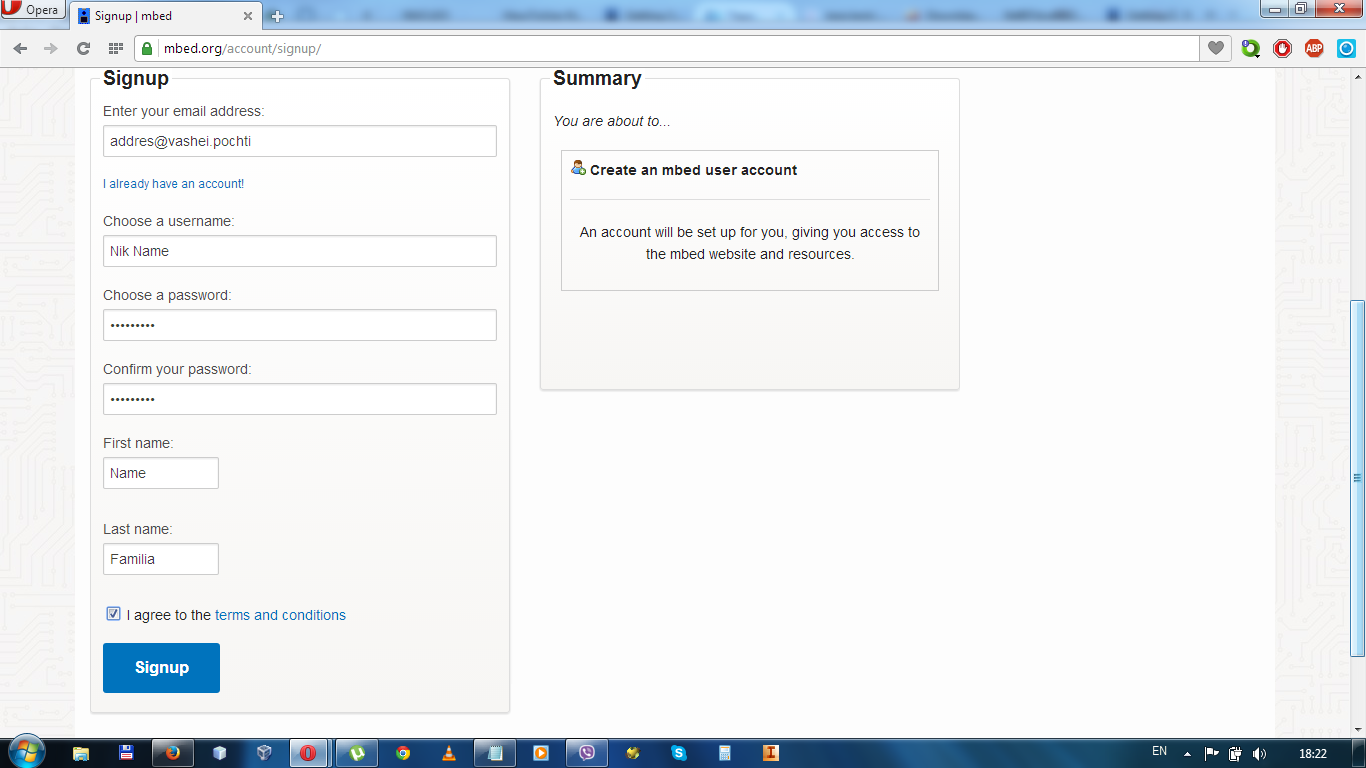Open the volume speaker tray icon
Image resolution: width=1366 pixels, height=768 pixels.
pos(1259,754)
